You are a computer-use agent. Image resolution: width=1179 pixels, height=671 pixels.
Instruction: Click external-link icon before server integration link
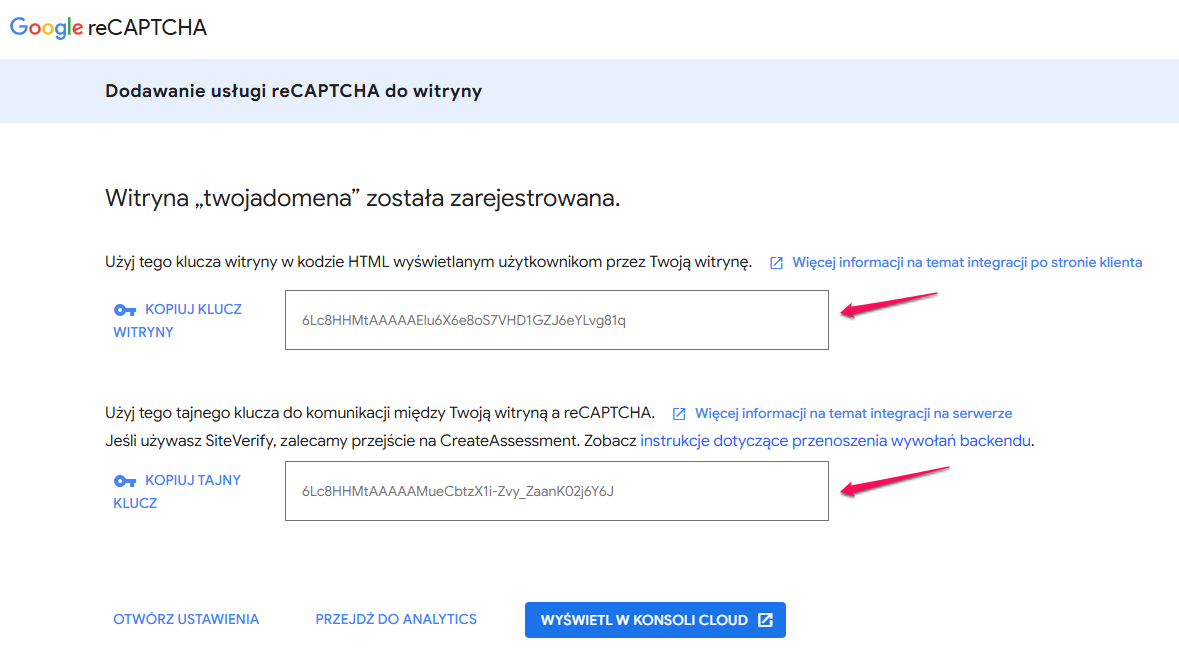click(679, 414)
